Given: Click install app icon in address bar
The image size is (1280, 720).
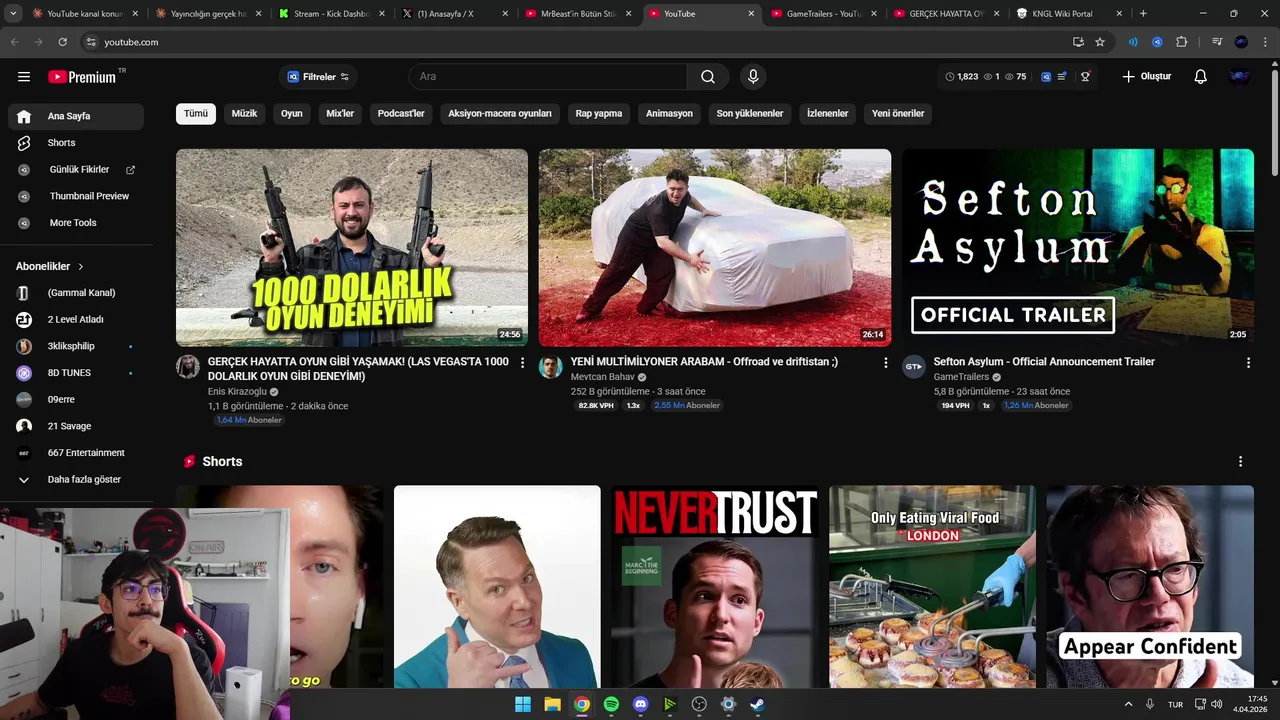Looking at the screenshot, I should (x=1078, y=42).
